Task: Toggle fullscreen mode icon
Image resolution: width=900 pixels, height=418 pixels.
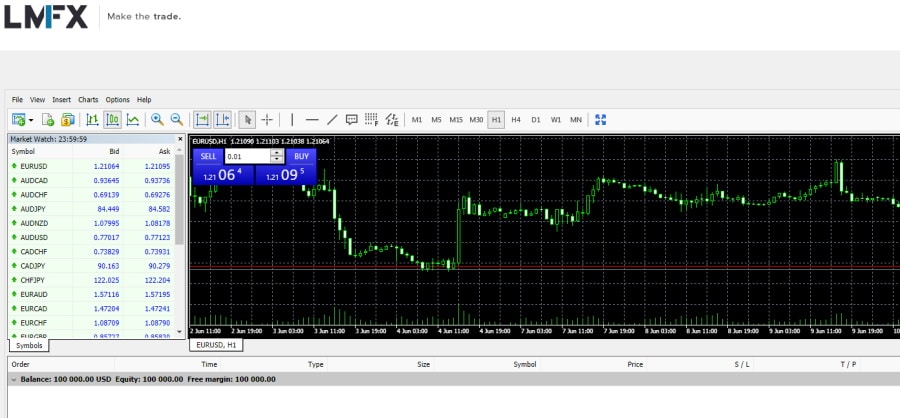Action: point(600,119)
